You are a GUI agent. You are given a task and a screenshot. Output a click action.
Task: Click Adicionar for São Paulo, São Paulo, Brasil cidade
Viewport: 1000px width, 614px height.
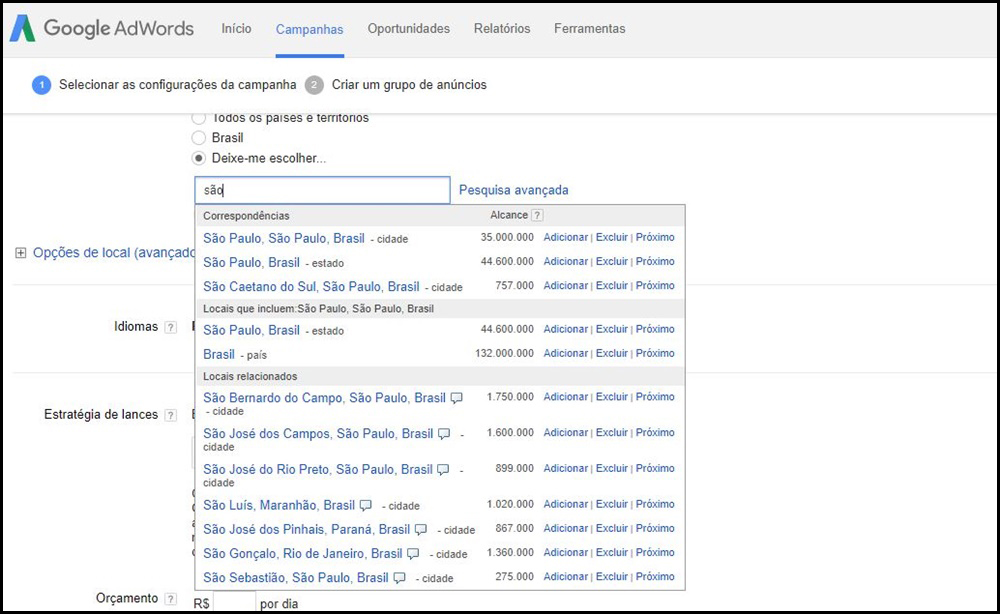566,237
